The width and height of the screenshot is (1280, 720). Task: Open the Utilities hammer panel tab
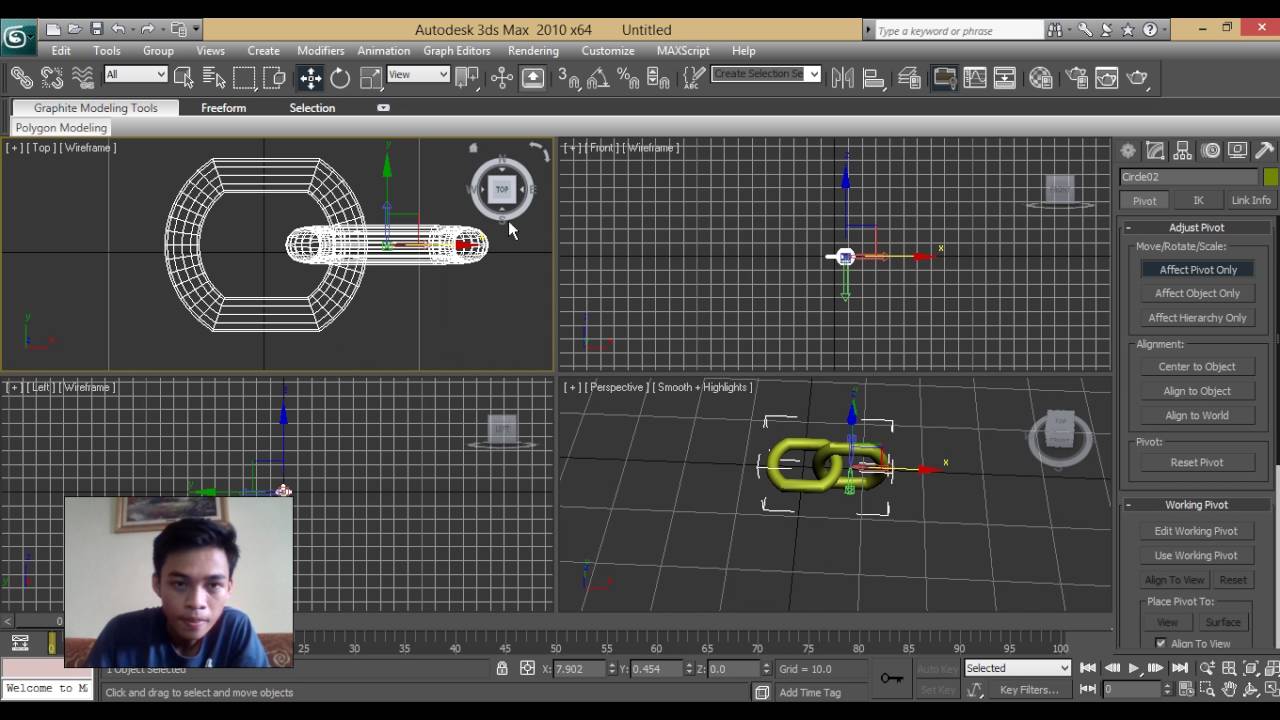click(x=1265, y=151)
